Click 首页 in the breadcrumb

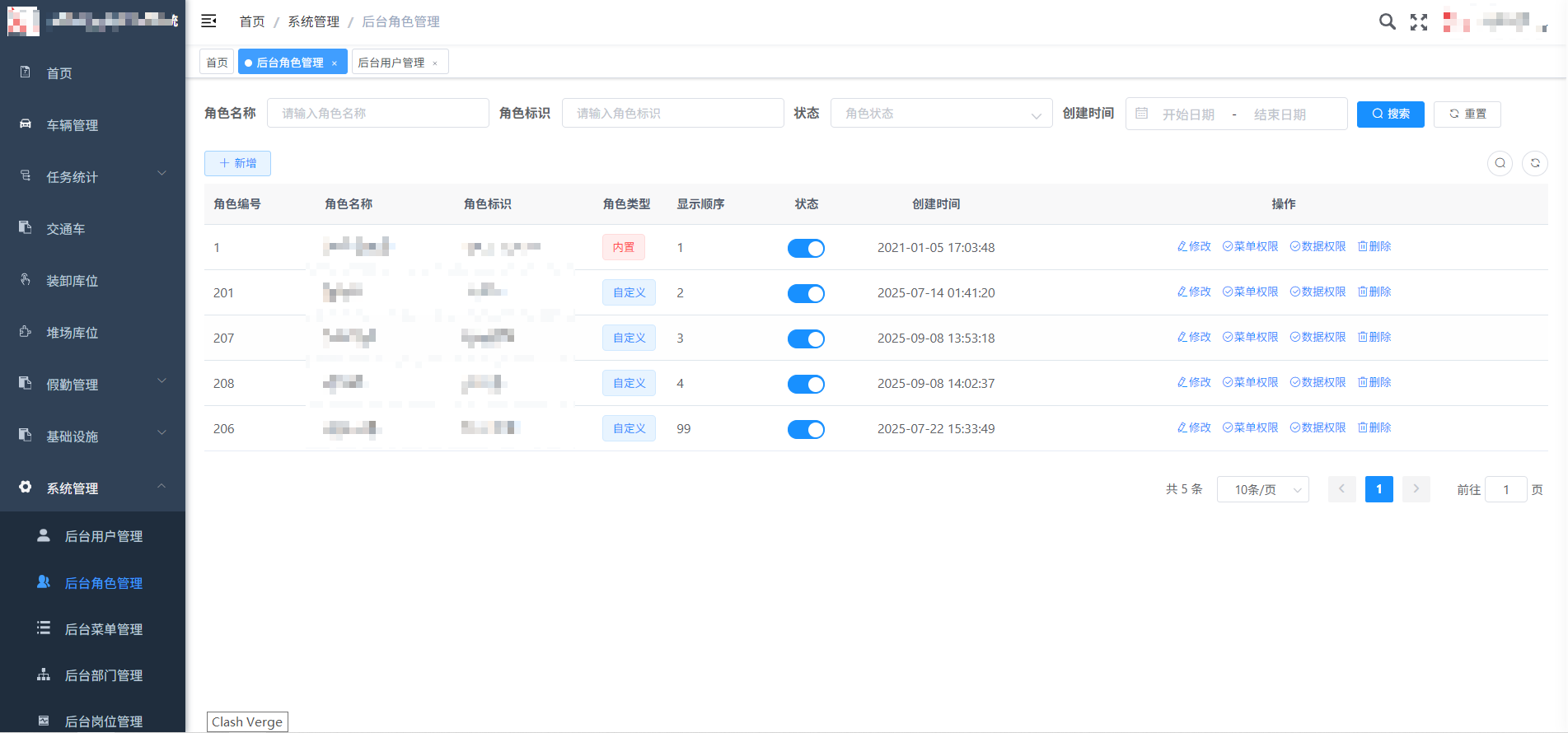tap(252, 21)
